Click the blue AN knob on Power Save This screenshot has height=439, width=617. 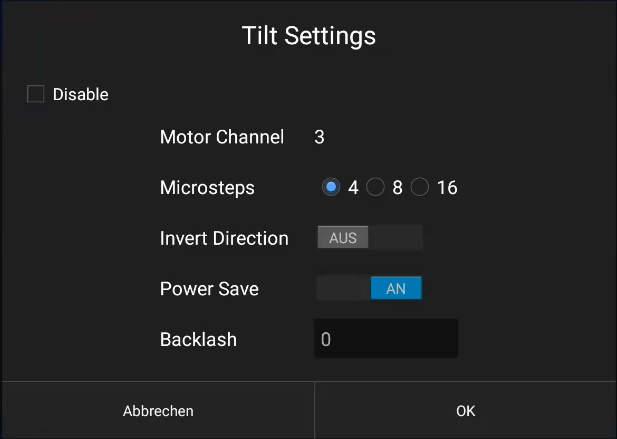coord(396,288)
